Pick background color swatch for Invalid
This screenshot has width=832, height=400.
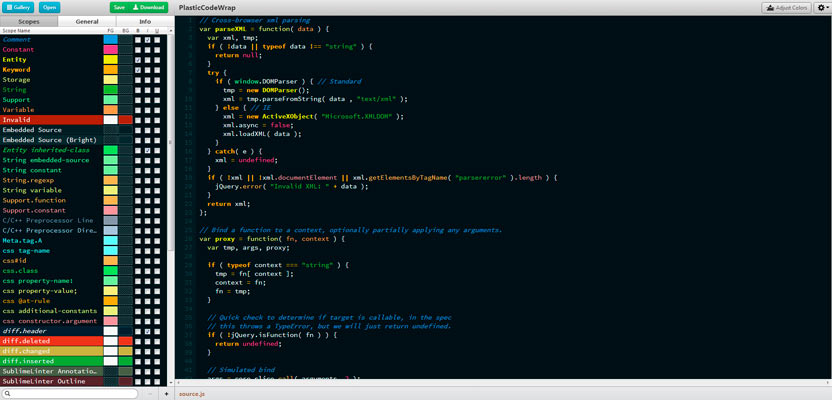[125, 120]
